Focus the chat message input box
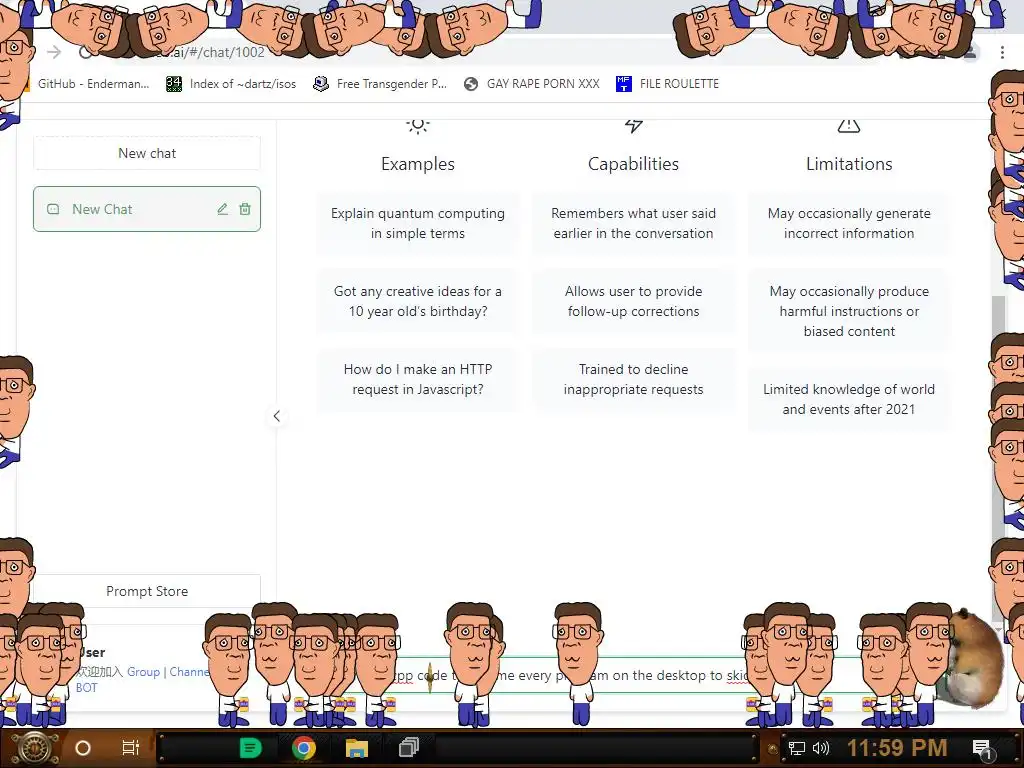 588,675
